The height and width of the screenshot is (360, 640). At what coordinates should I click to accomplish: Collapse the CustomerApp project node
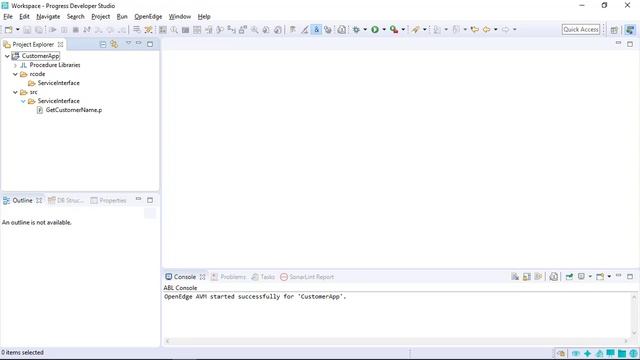pyautogui.click(x=7, y=56)
